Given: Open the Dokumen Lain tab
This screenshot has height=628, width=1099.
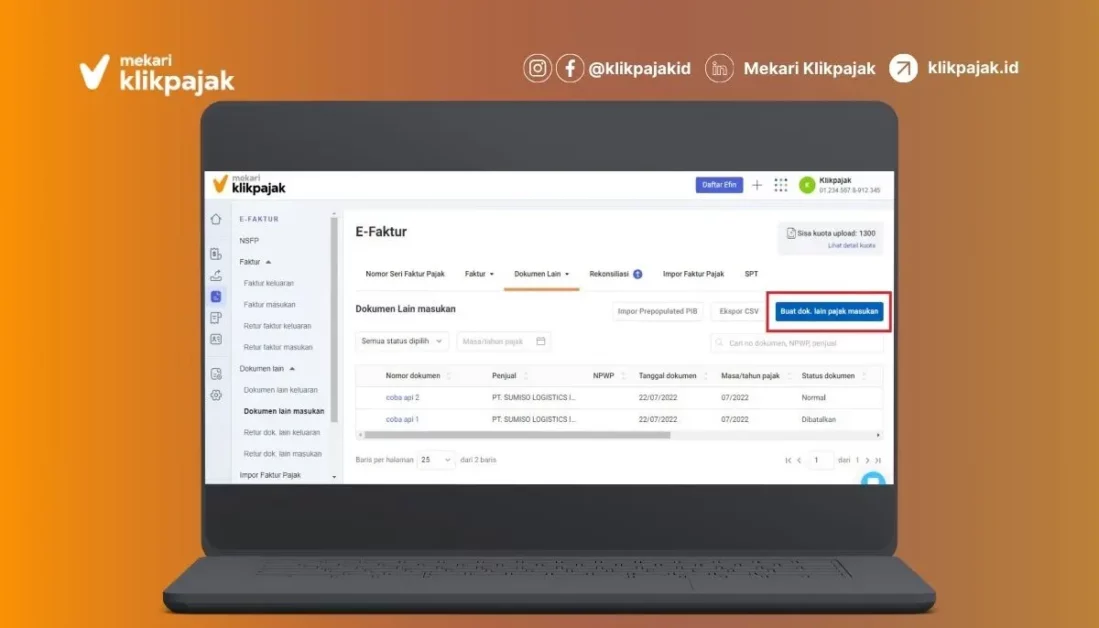Looking at the screenshot, I should pos(541,274).
